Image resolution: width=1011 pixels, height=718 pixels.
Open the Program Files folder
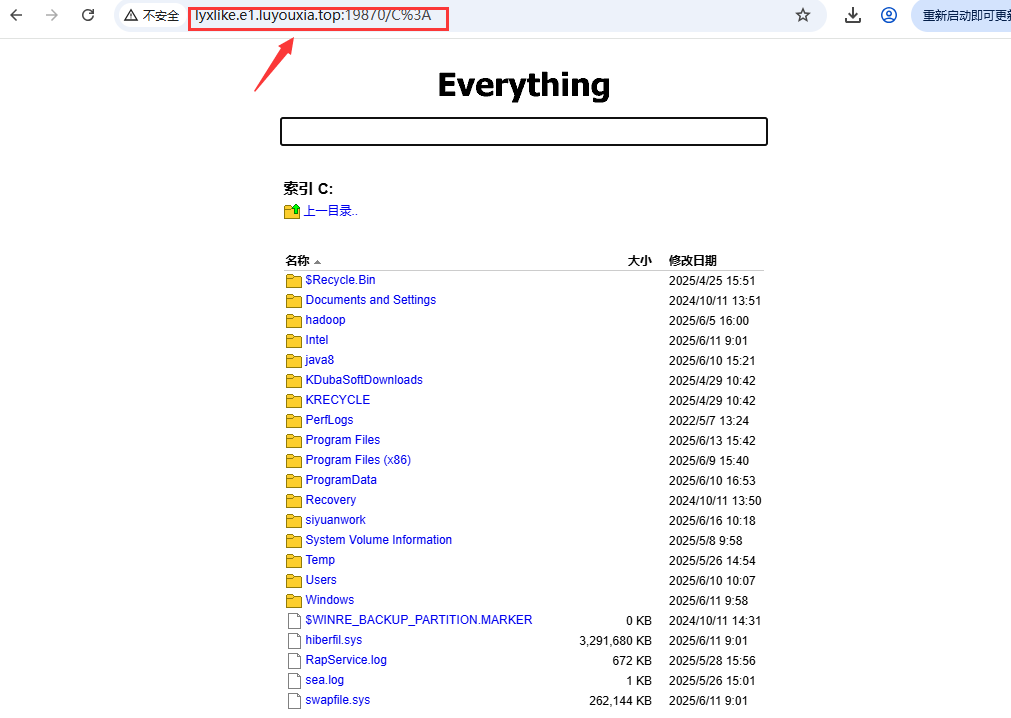343,440
